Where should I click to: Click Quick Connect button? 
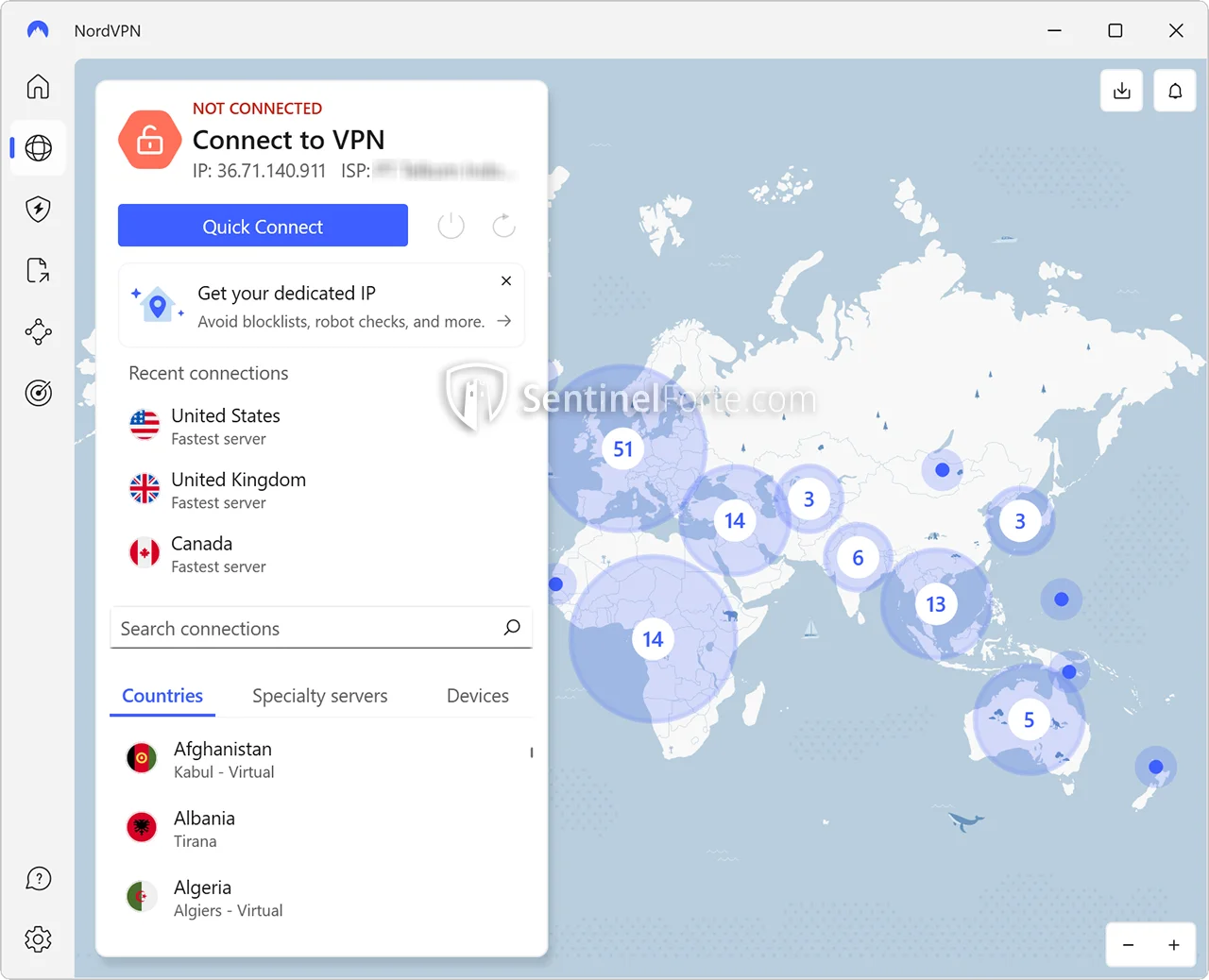pyautogui.click(x=263, y=226)
